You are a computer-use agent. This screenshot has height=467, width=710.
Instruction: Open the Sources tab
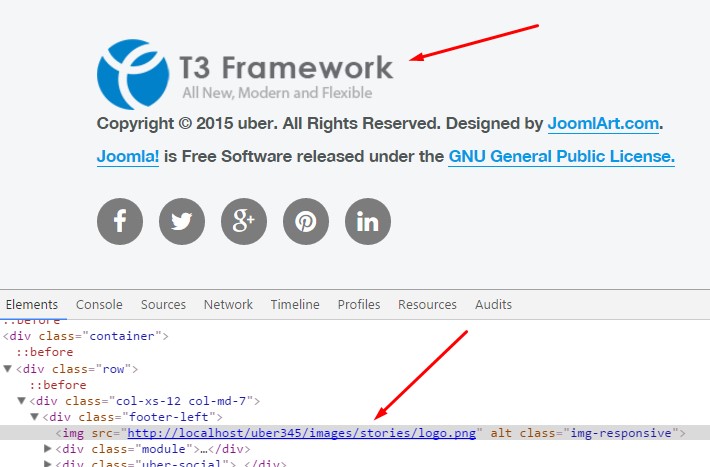(x=163, y=304)
